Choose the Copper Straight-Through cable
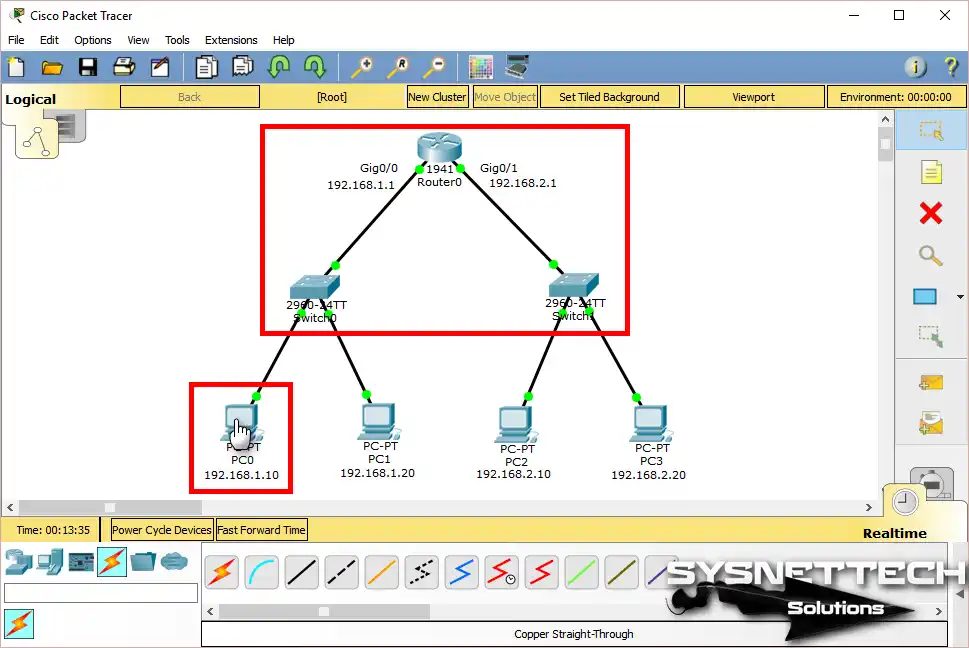 [302, 572]
